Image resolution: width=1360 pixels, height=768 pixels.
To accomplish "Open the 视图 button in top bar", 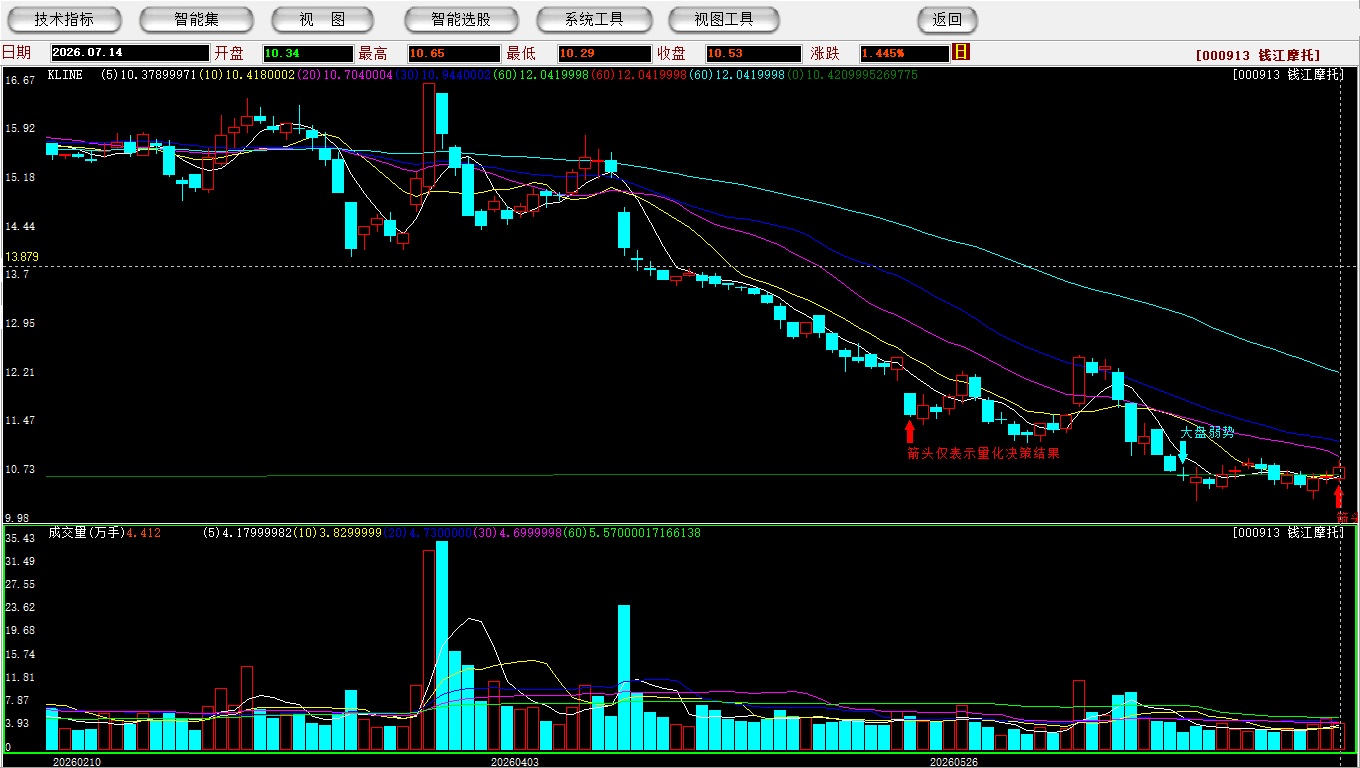I will [x=322, y=19].
